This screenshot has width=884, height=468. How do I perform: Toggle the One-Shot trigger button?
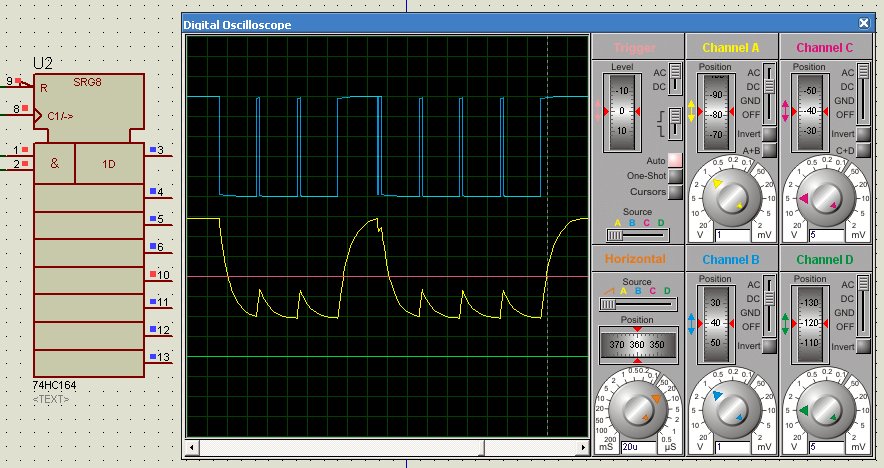[675, 176]
